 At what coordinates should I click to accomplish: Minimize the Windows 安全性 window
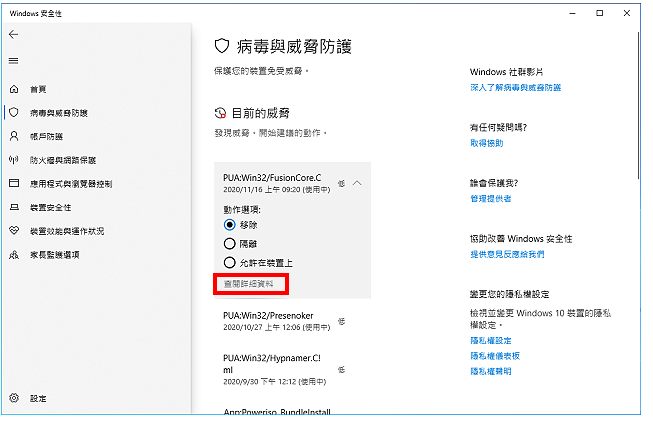(573, 13)
